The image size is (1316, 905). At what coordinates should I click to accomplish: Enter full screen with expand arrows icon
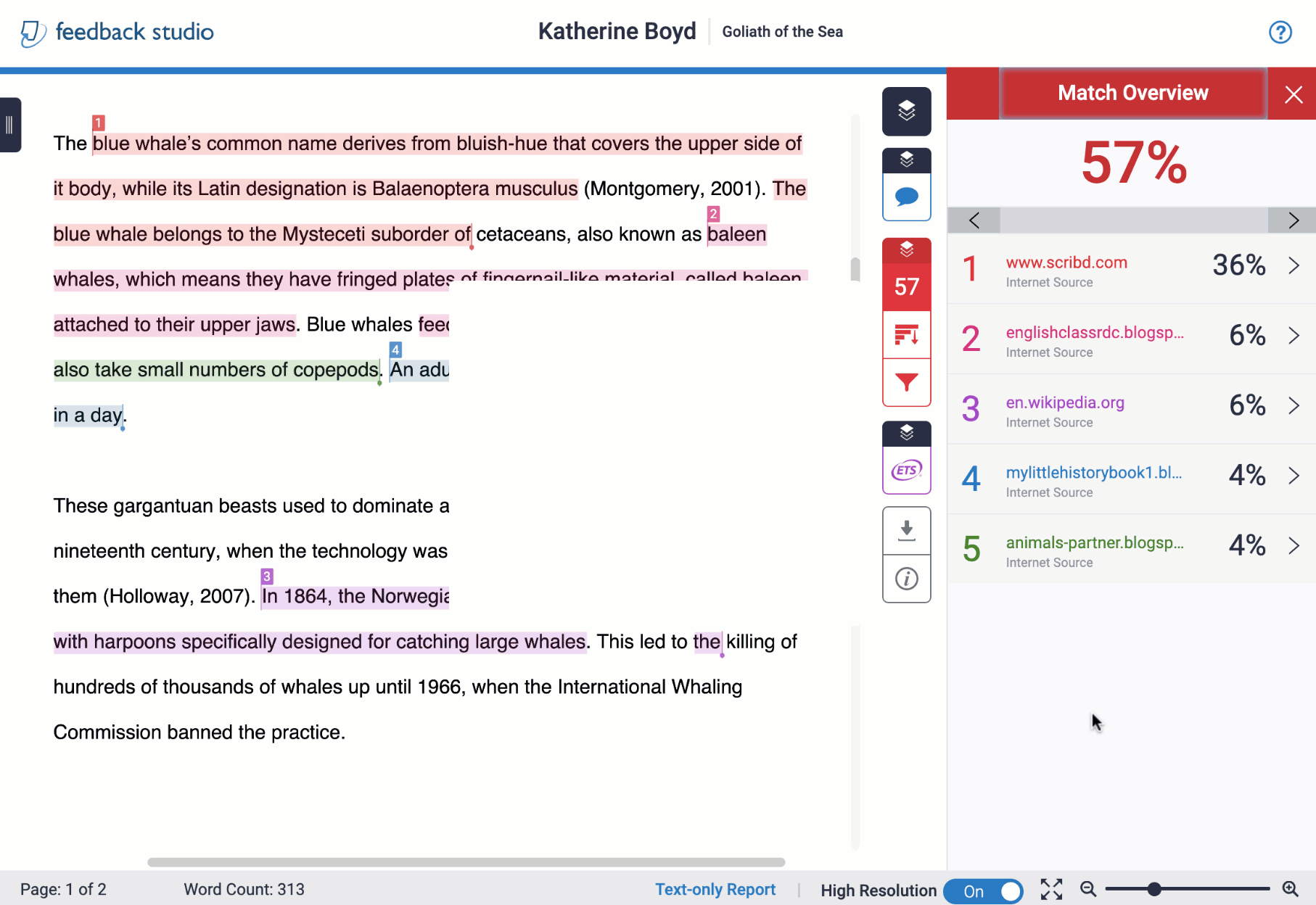(x=1051, y=889)
